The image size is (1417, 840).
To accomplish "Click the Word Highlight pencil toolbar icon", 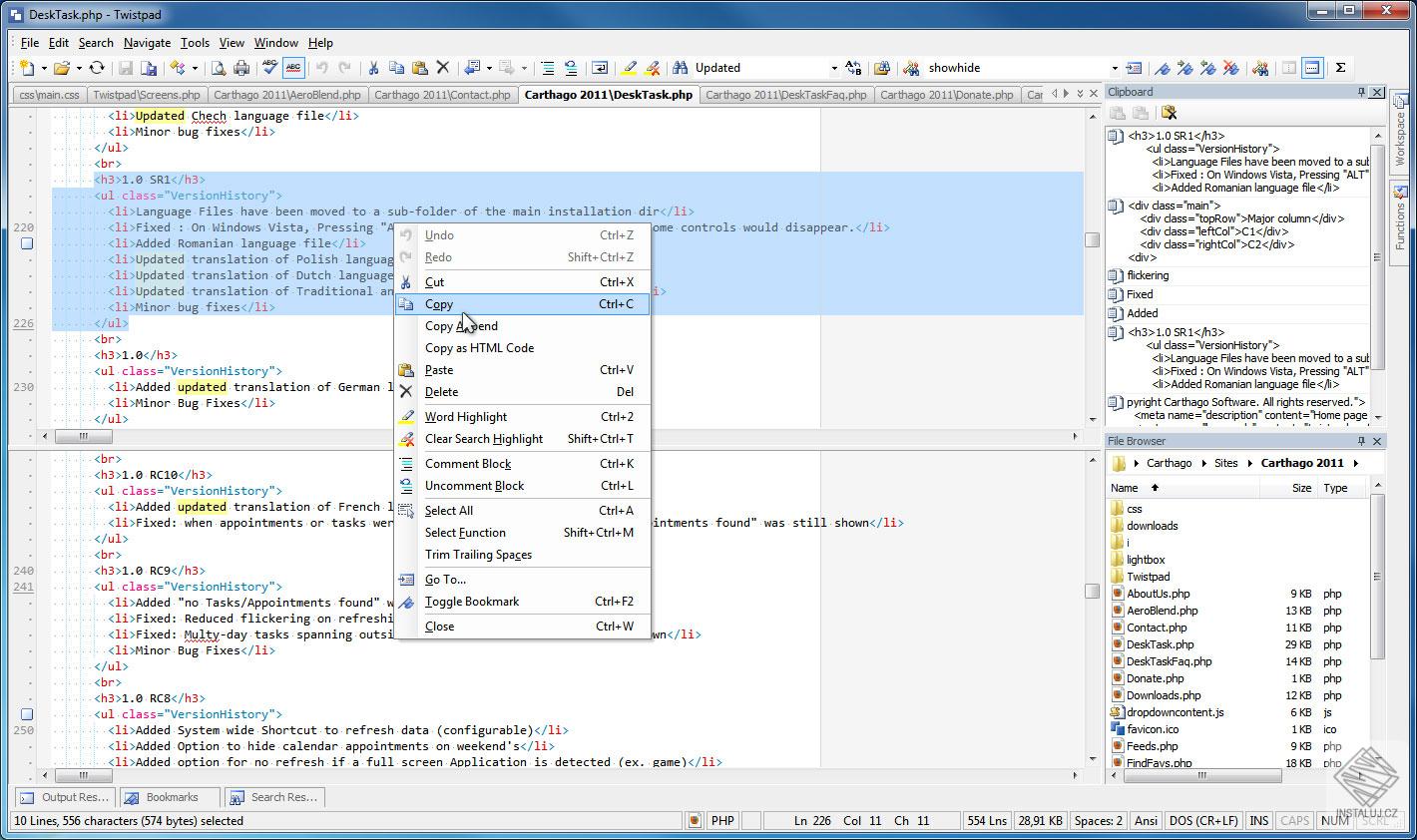I will point(628,68).
